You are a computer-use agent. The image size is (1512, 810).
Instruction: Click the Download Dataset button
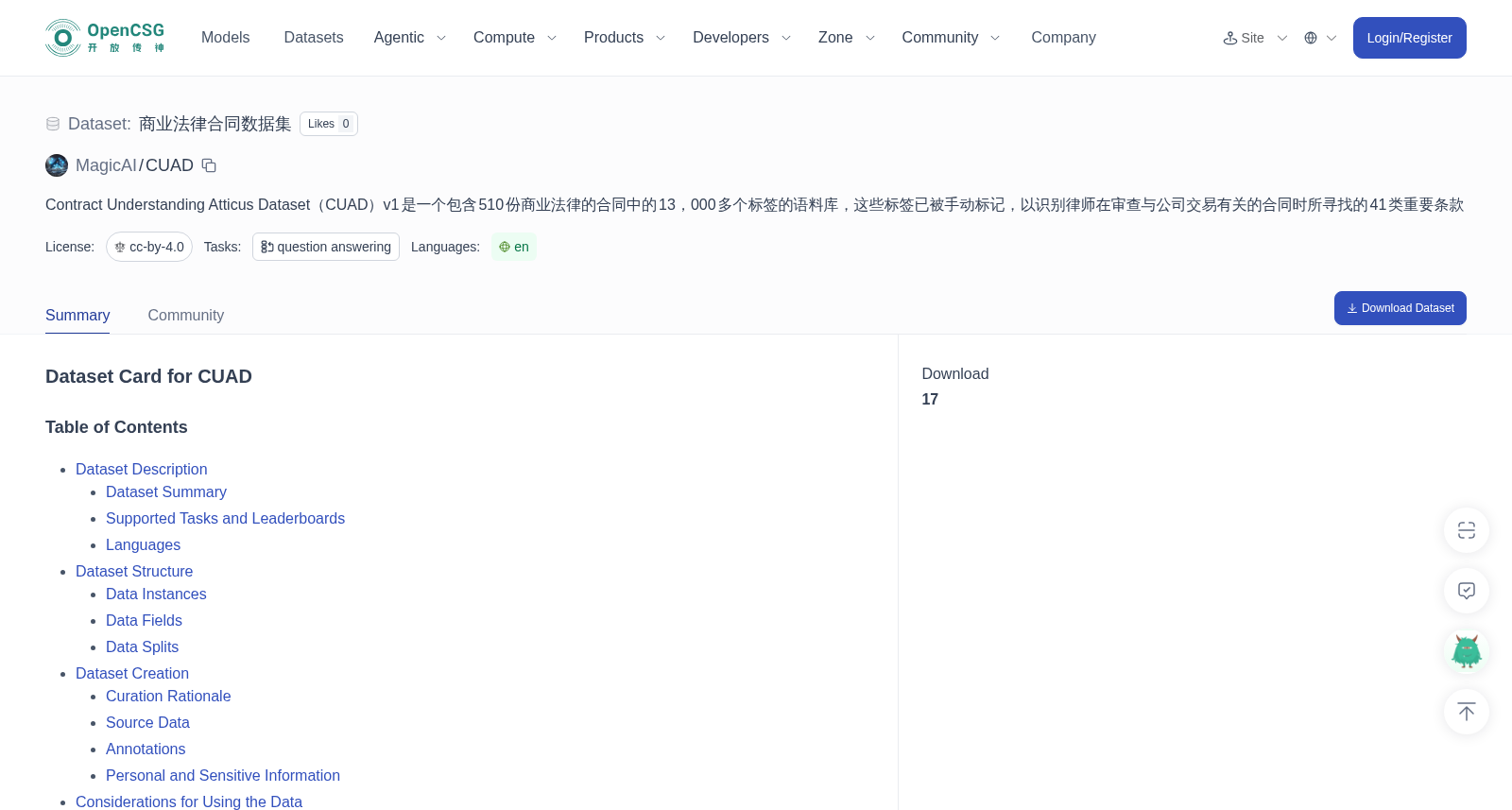click(1400, 308)
